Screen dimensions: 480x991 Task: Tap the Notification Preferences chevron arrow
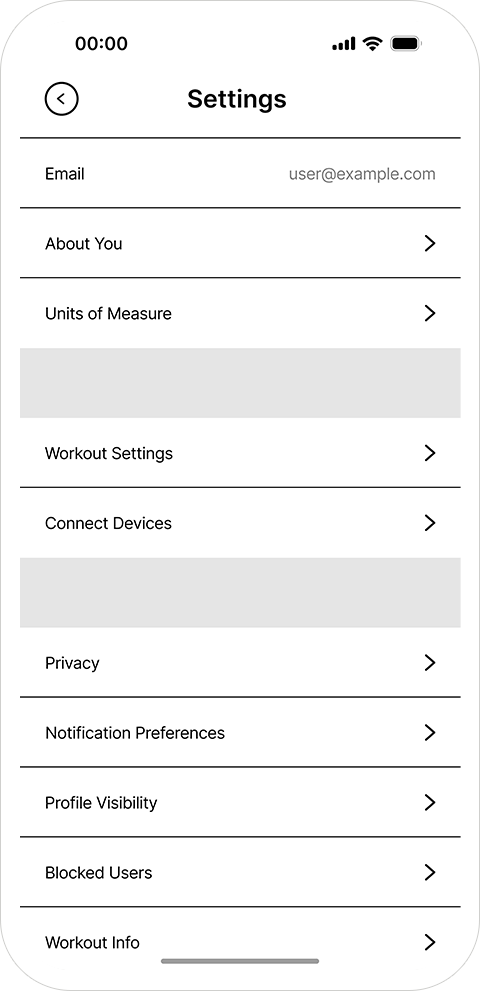pyautogui.click(x=430, y=733)
